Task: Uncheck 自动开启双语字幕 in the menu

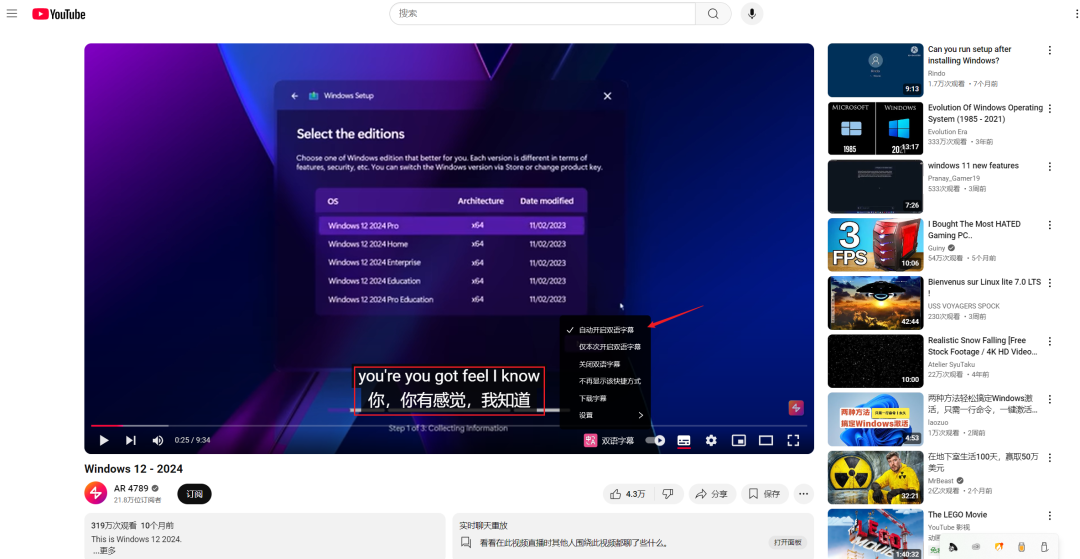Action: pos(605,330)
